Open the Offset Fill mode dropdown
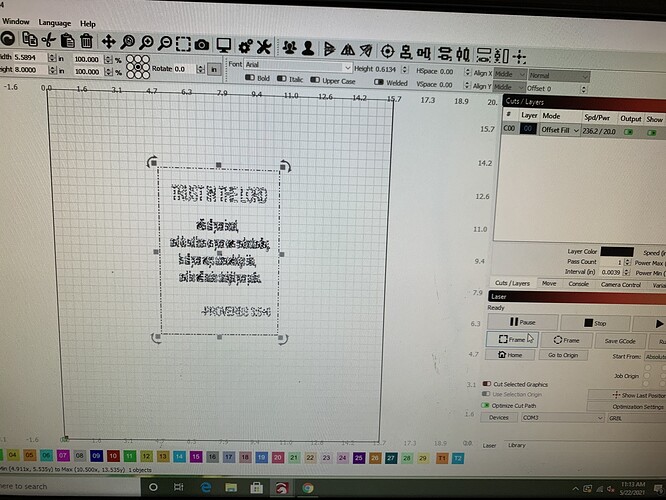The height and width of the screenshot is (500, 666). 560,130
